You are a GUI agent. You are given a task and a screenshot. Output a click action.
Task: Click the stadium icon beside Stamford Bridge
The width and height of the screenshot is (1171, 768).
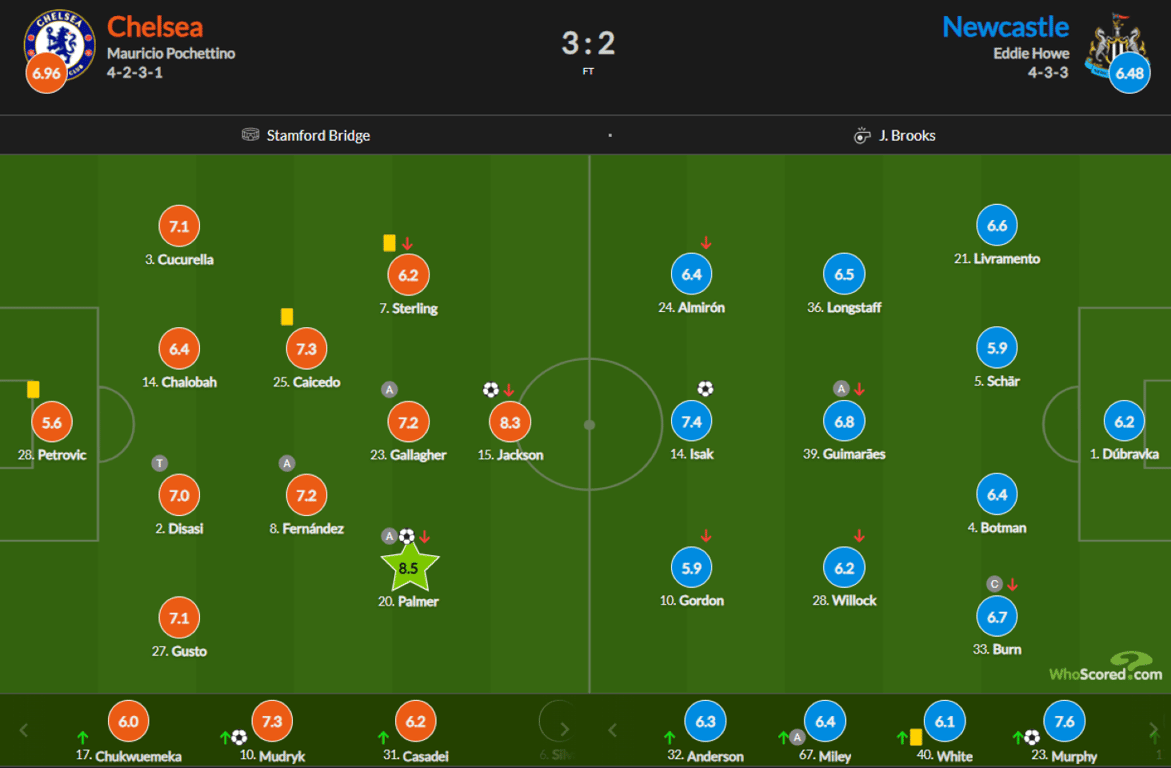click(x=251, y=135)
